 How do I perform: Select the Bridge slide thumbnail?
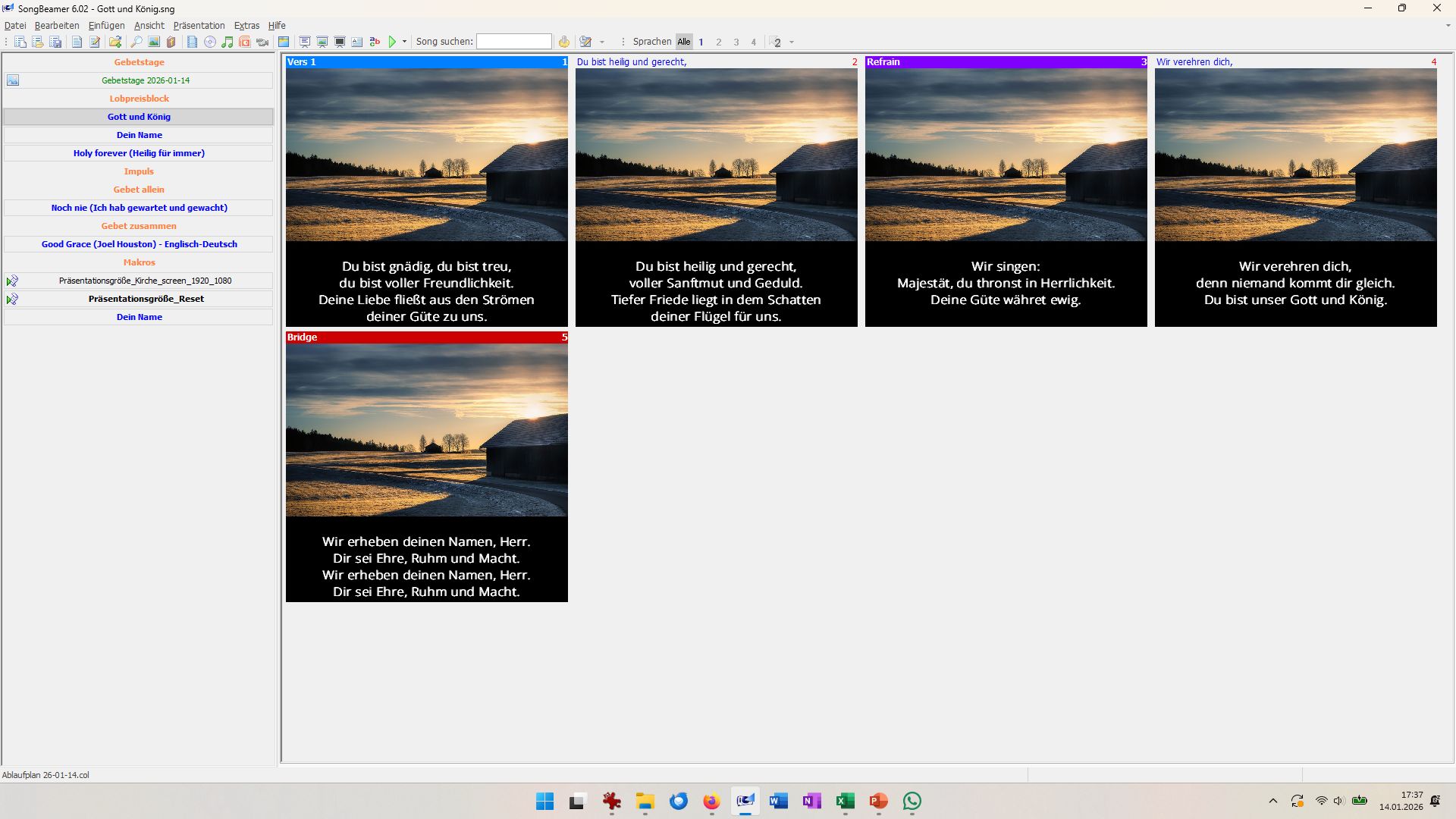[x=427, y=466]
